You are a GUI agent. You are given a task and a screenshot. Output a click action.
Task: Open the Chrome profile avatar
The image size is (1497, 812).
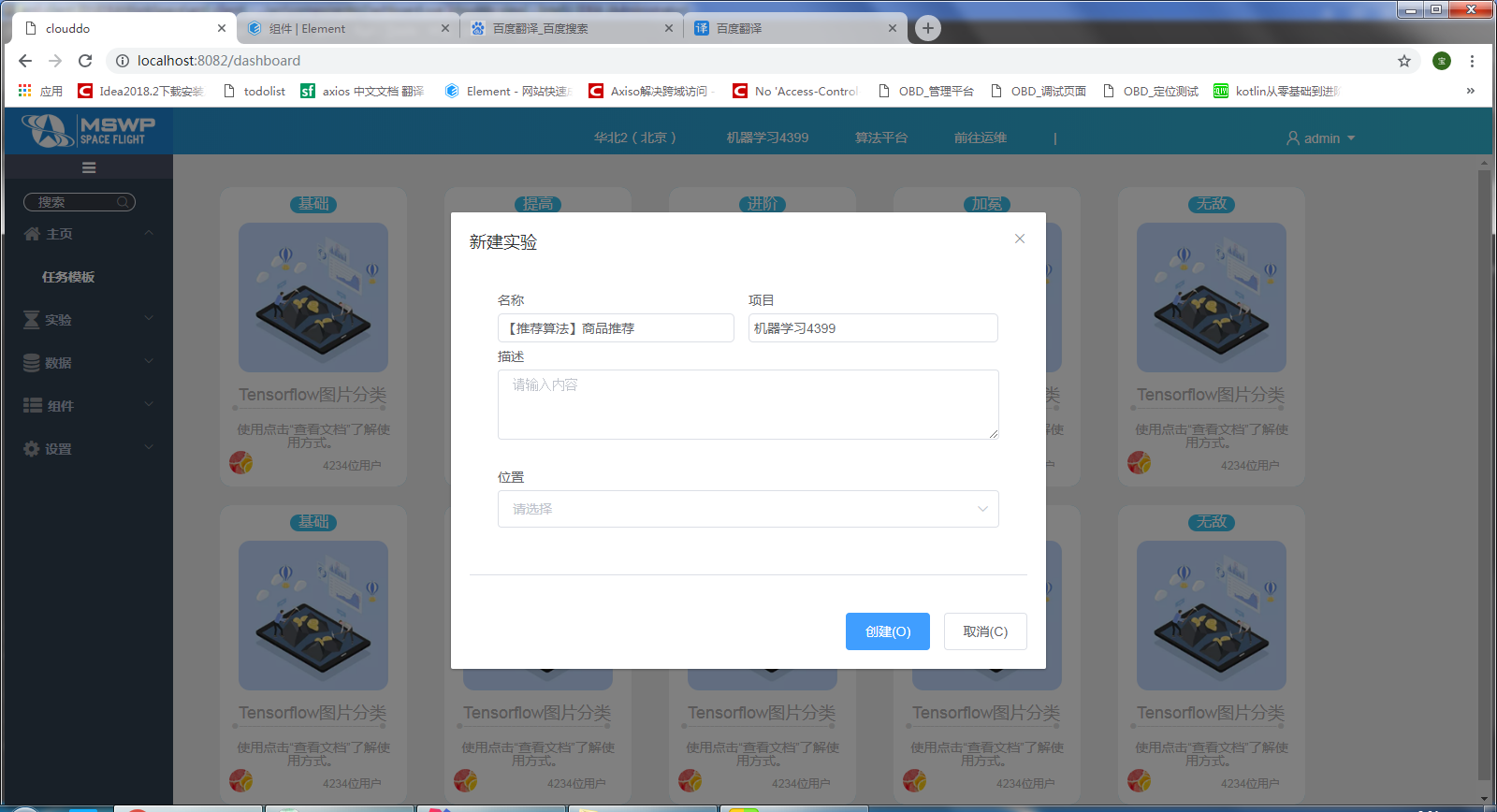pos(1442,61)
